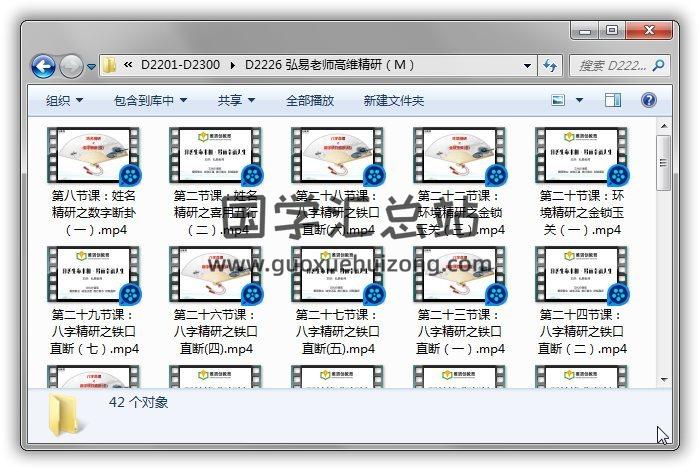Screen dimensions: 700x471
Task: Click the vertical scrollbar up arrow
Action: [663, 128]
